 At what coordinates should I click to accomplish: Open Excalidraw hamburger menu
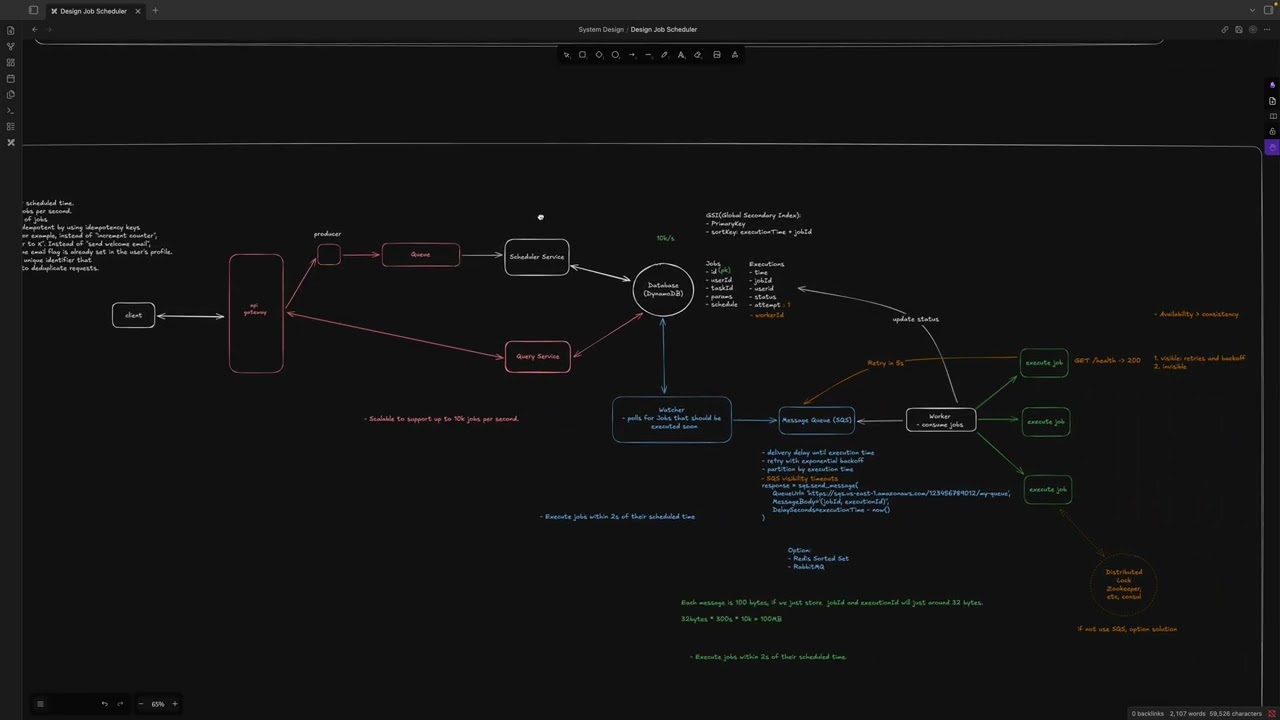[x=40, y=704]
